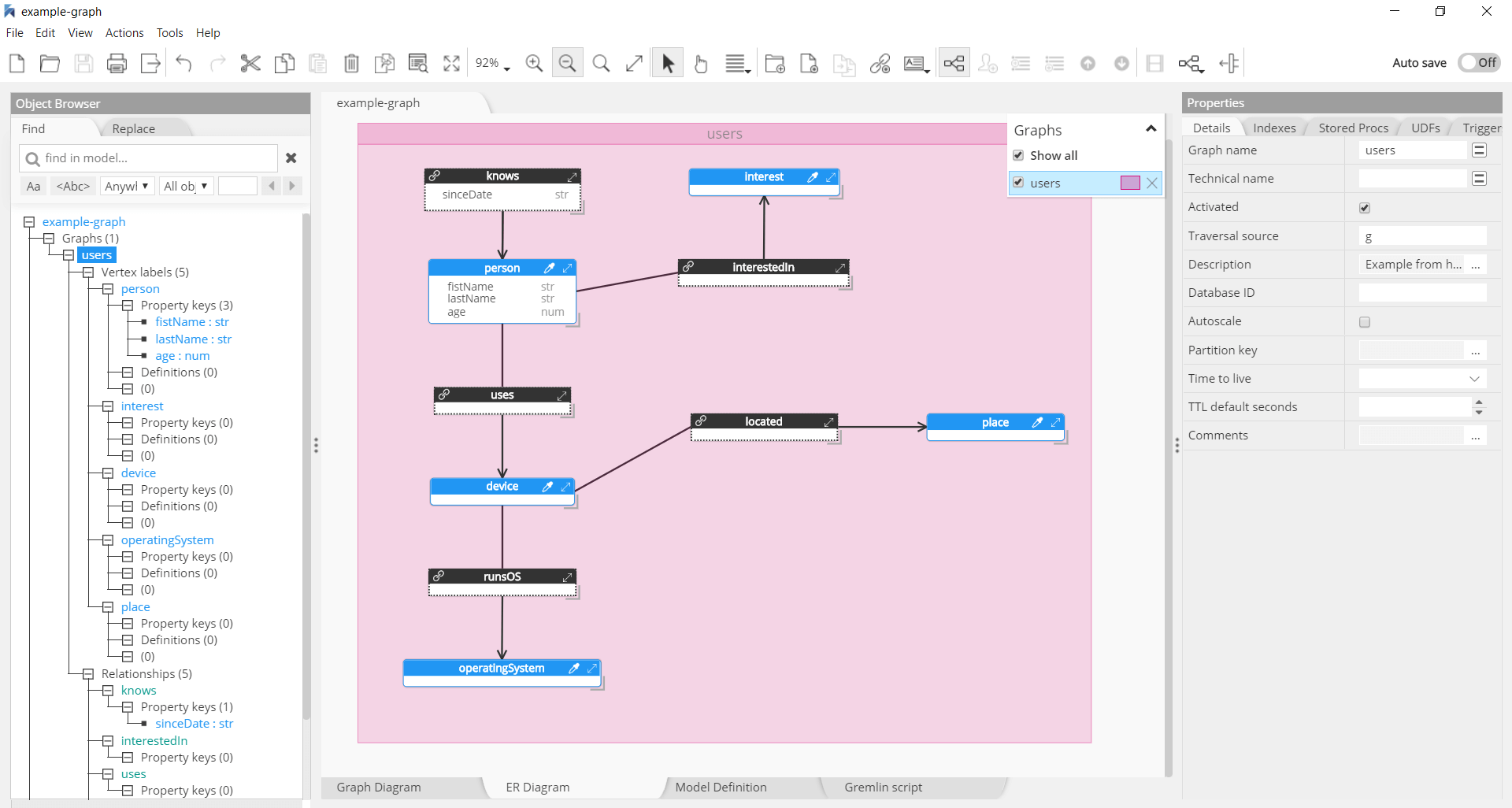The image size is (1512, 808).
Task: Switch to the Gremlin script tab
Action: [883, 788]
